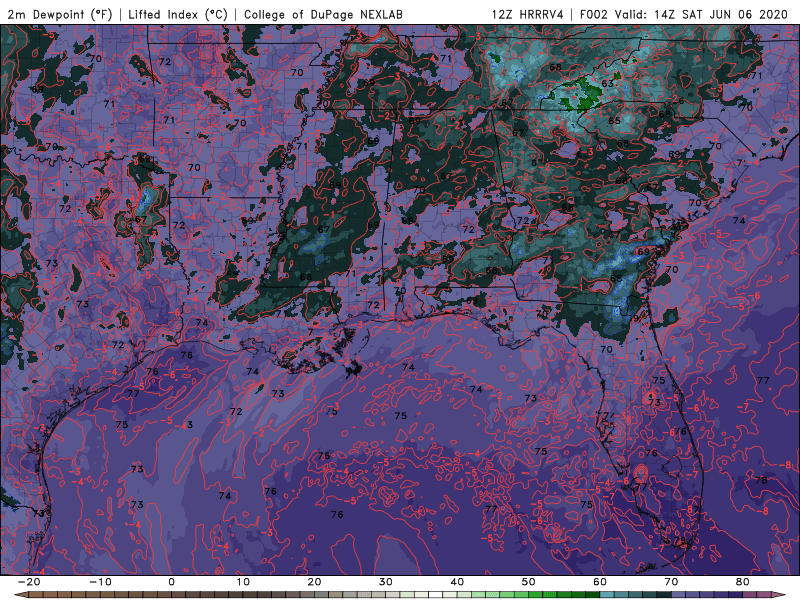
Task: Click the '12Z HRRRV4' model run label
Action: click(528, 14)
